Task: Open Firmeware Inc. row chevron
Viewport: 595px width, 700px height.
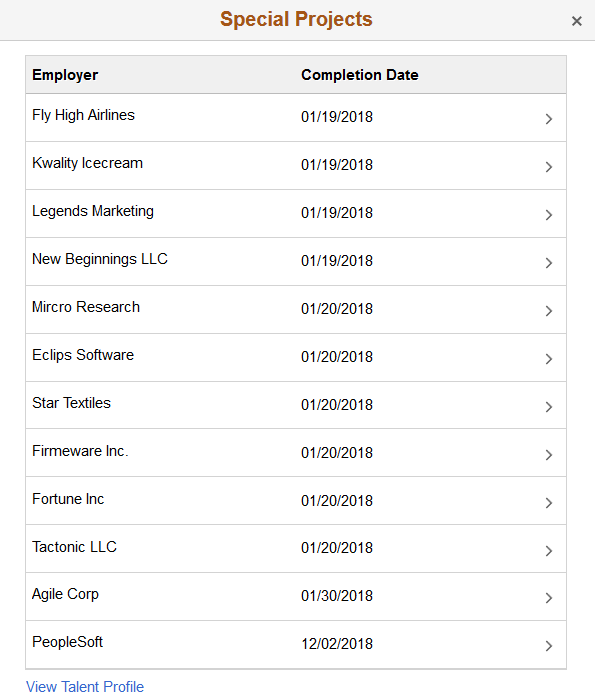Action: (x=549, y=455)
